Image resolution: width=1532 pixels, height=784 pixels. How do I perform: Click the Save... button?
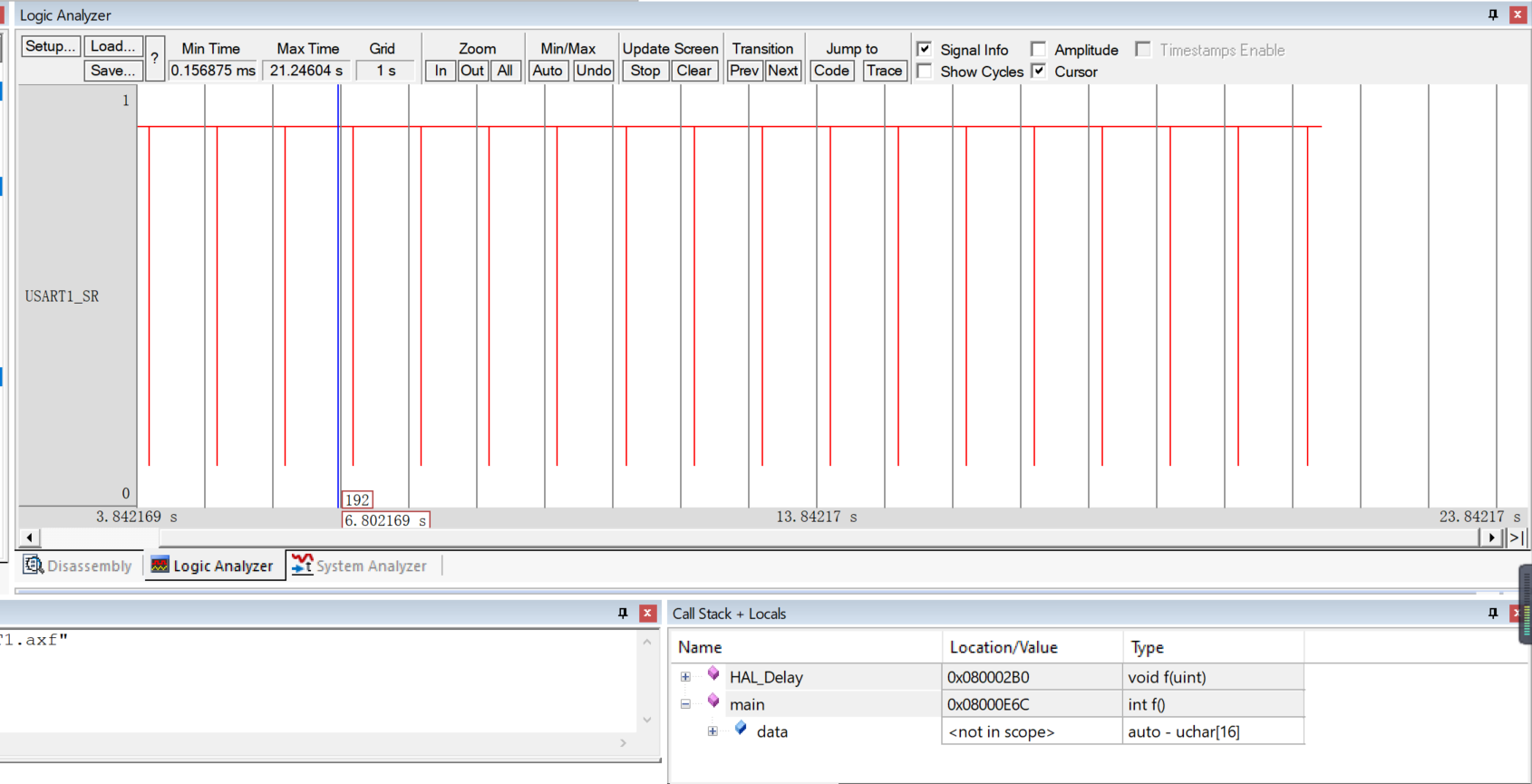coord(113,71)
